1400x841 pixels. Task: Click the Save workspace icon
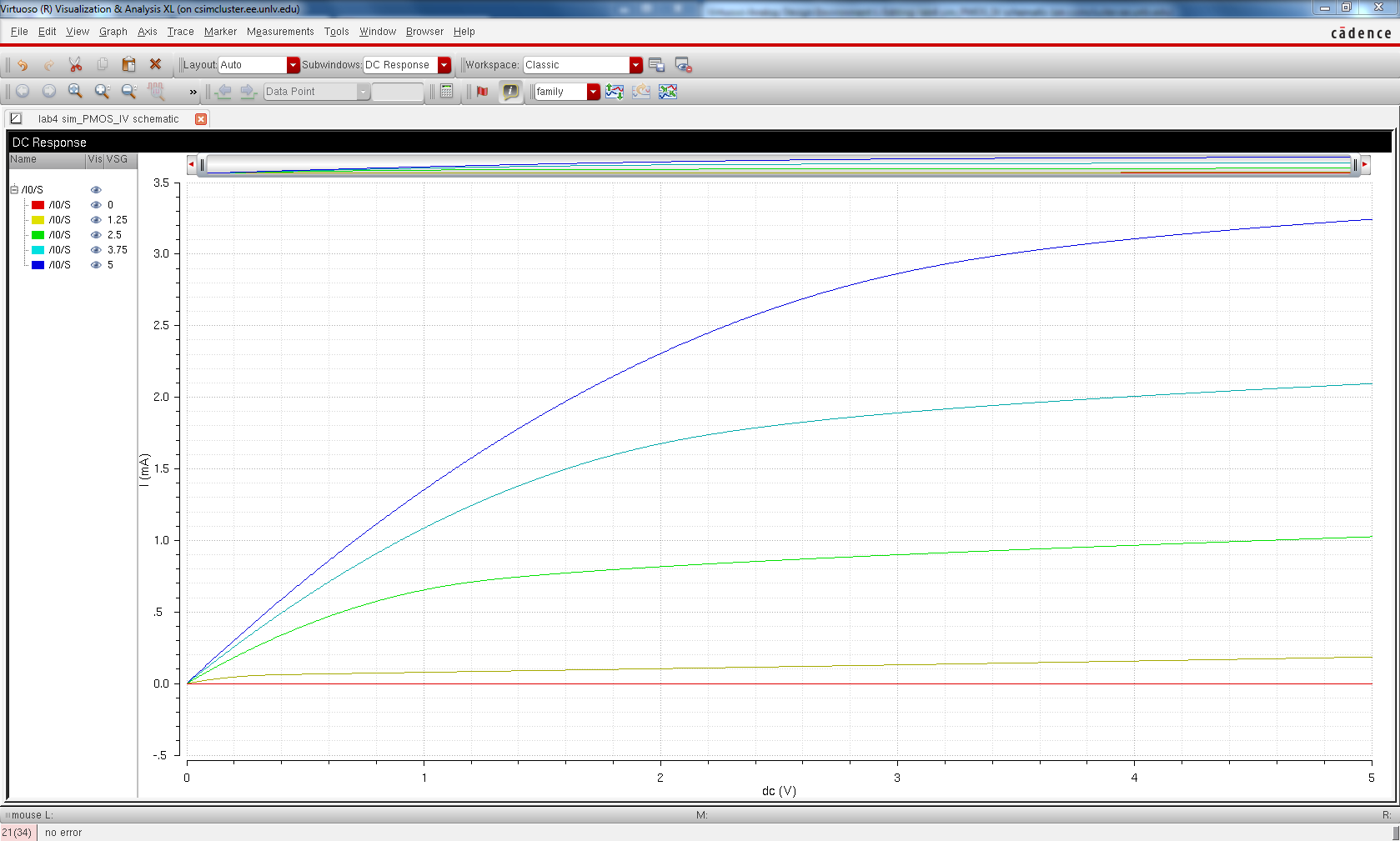click(x=656, y=64)
